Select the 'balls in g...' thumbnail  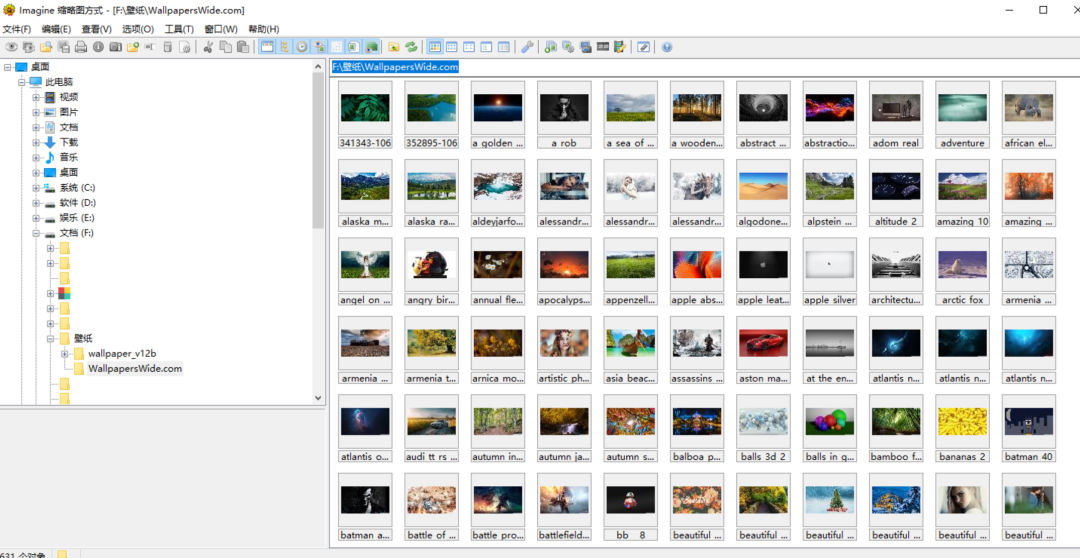[x=829, y=428]
